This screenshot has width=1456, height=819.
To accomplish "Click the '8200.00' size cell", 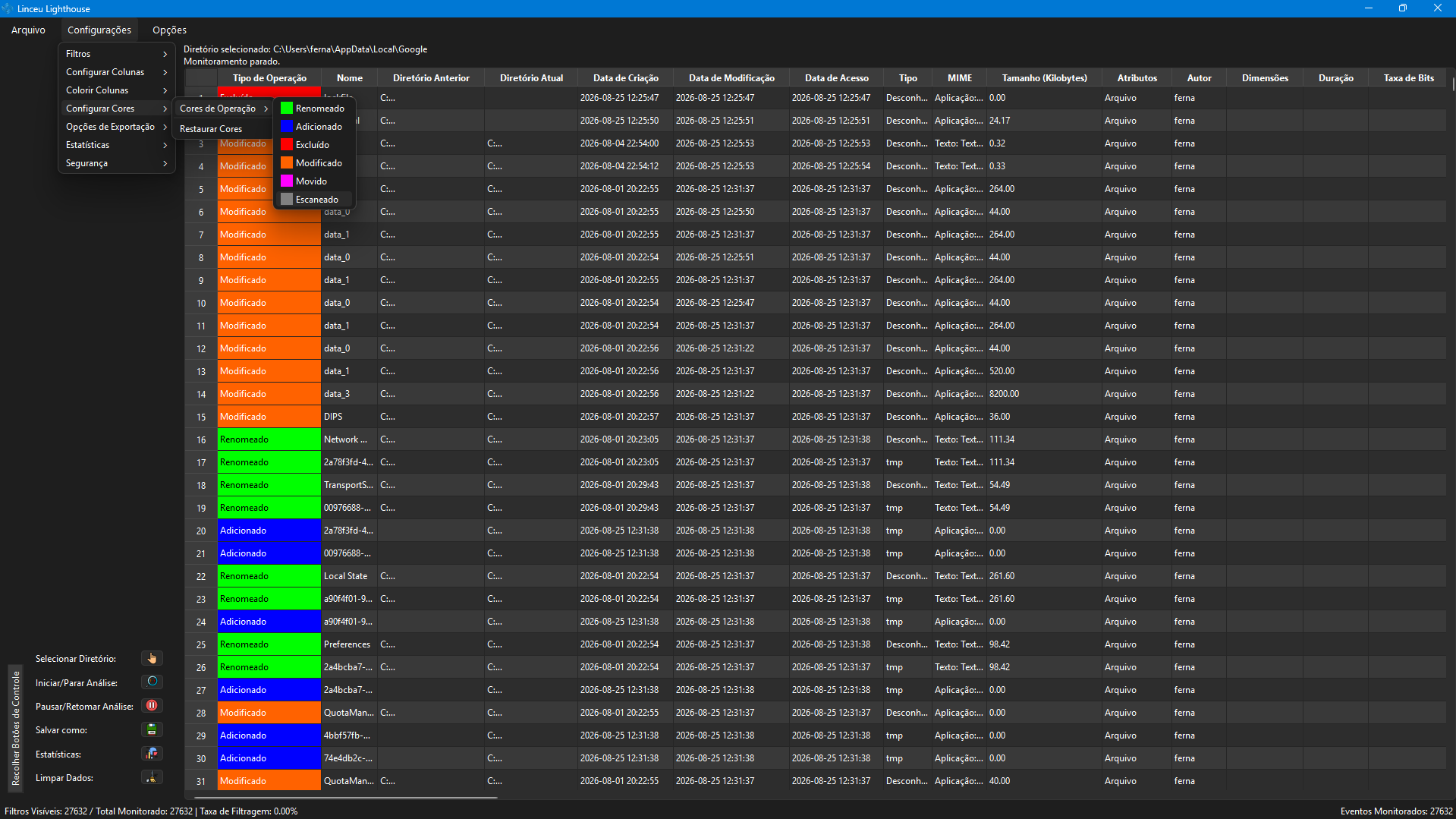I will point(1044,394).
